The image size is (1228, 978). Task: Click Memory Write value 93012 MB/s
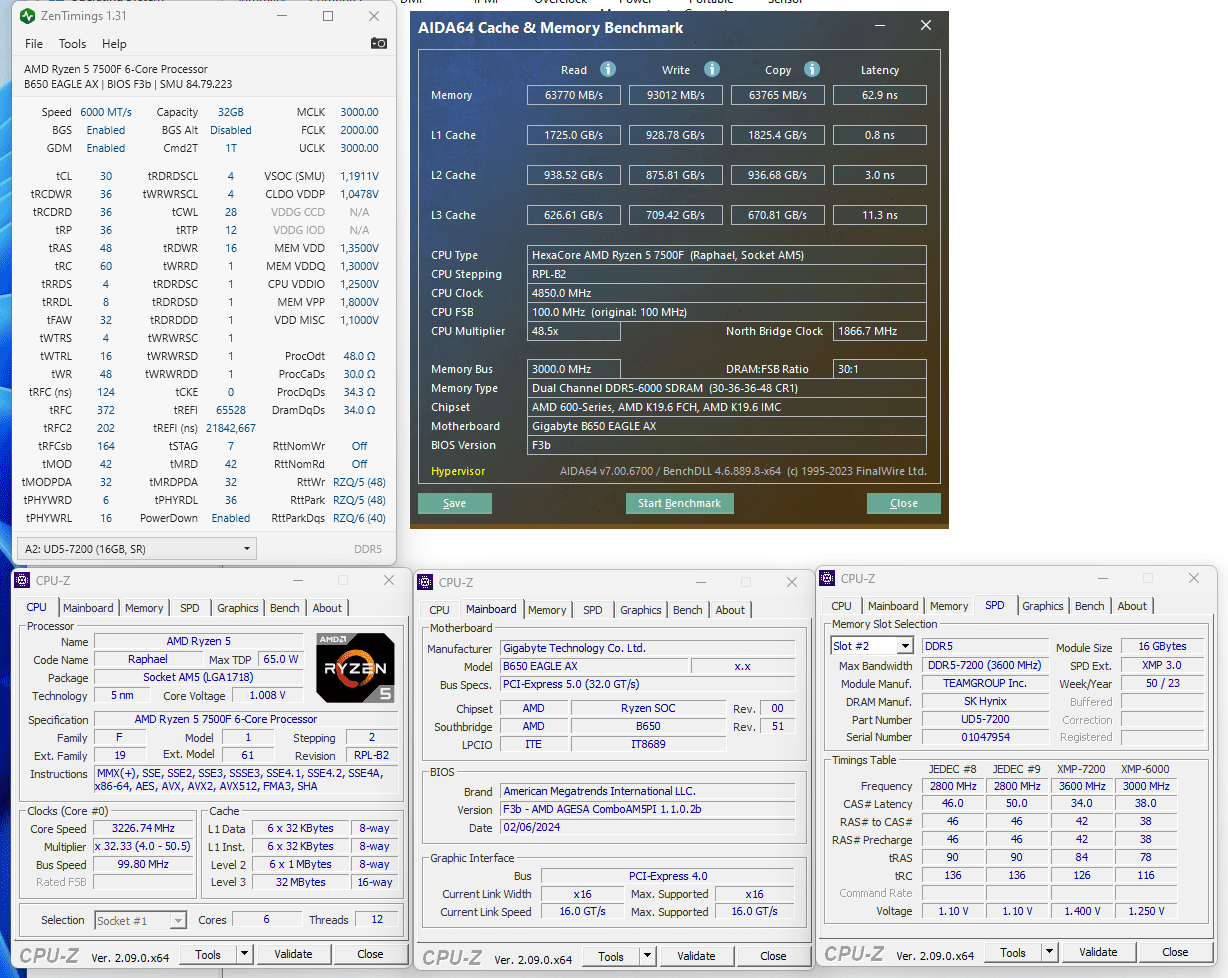coord(676,95)
